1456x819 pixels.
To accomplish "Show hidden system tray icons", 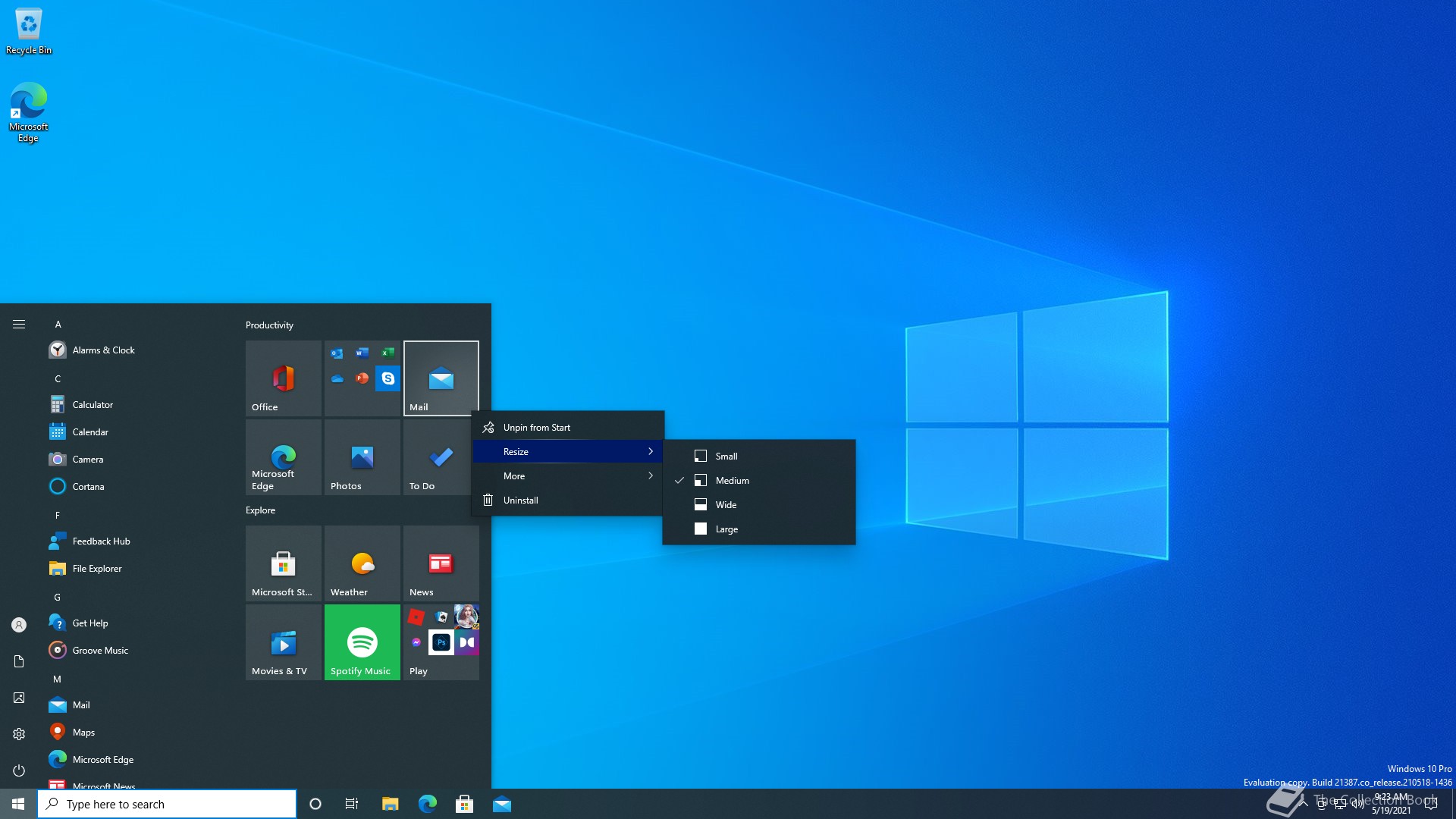I will click(x=1304, y=804).
